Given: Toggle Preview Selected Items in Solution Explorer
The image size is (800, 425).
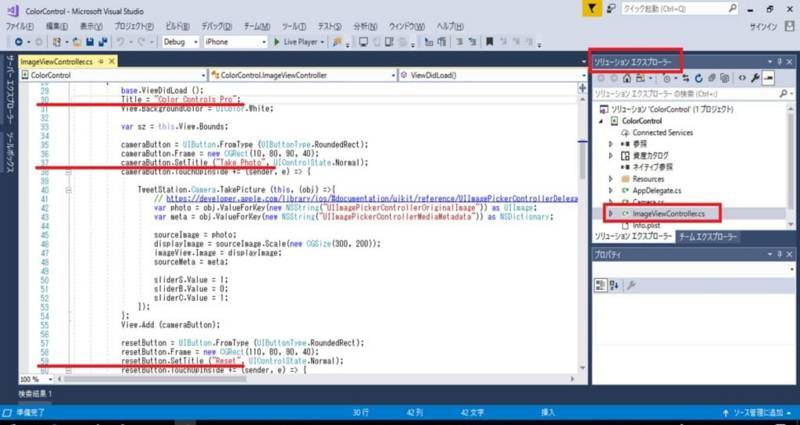Looking at the screenshot, I should (x=768, y=78).
